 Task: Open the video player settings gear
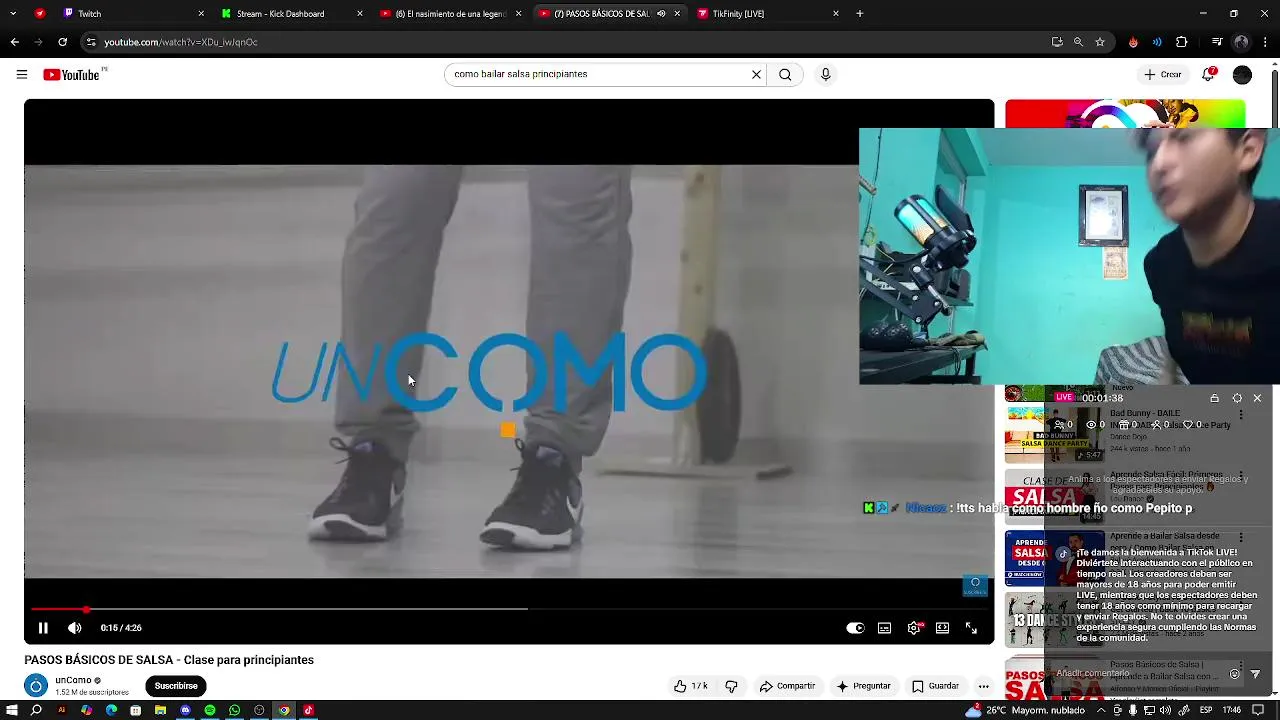[x=913, y=628]
